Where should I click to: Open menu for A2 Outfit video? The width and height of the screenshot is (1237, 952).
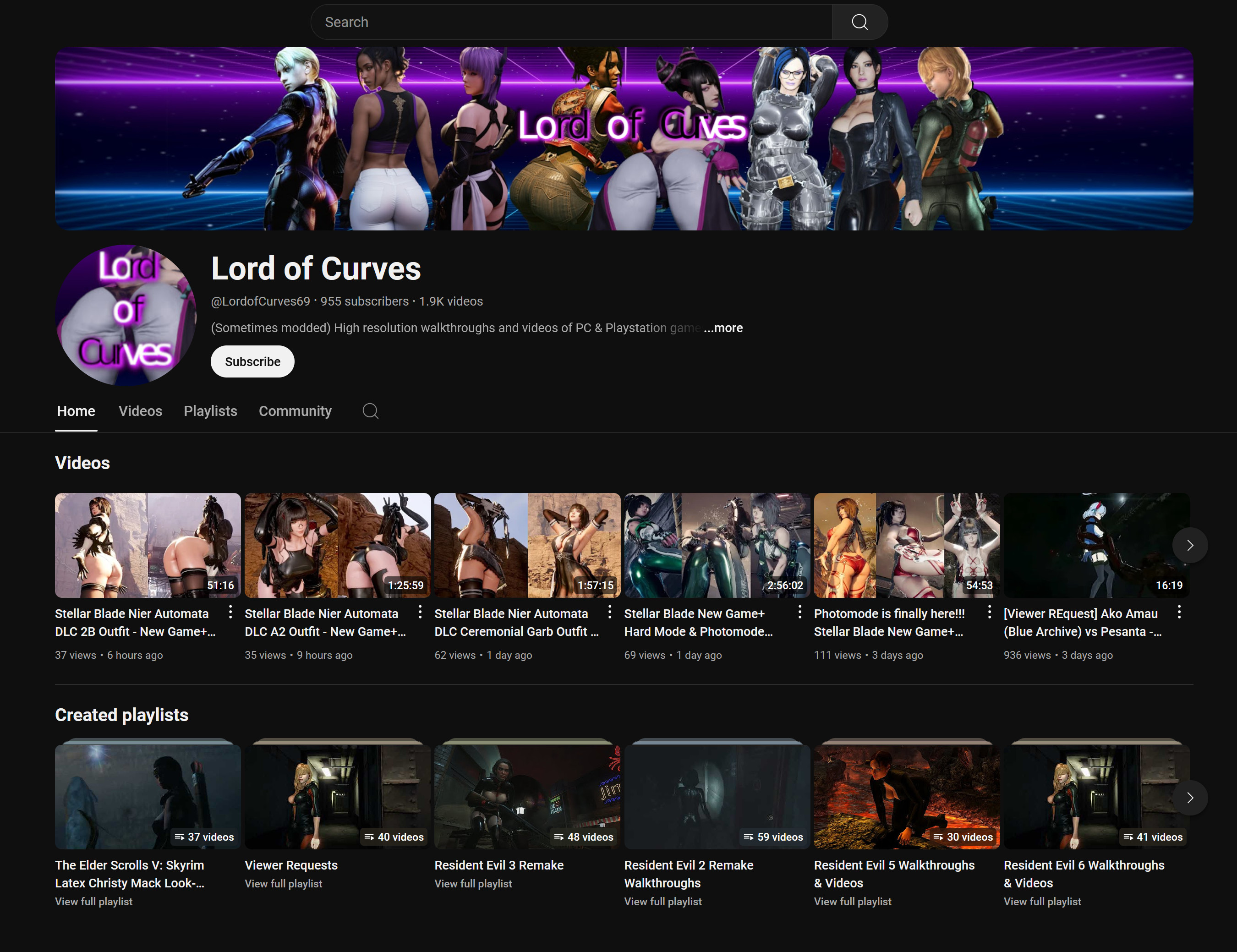420,612
